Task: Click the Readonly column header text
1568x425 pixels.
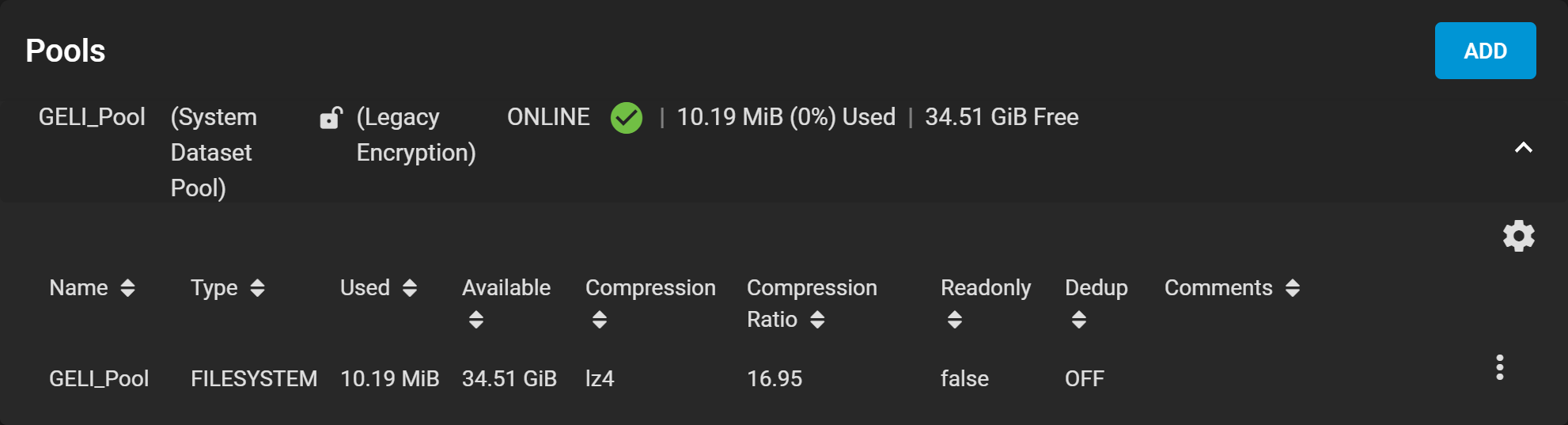Action: pyautogui.click(x=986, y=288)
